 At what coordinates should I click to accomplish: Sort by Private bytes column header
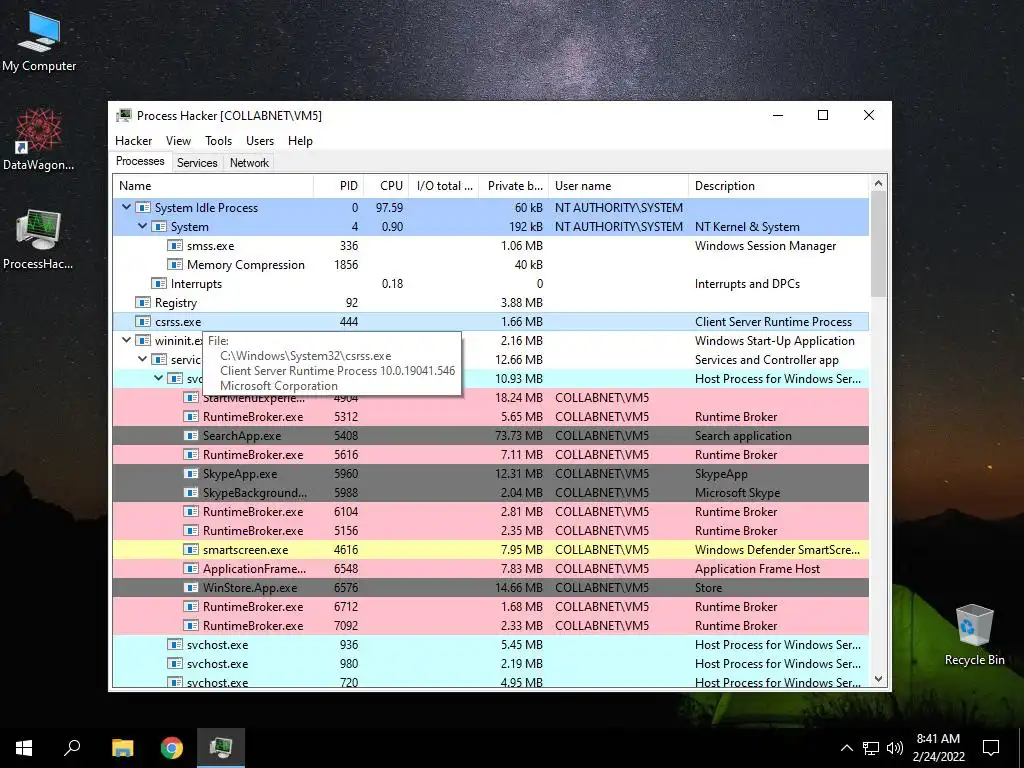tap(514, 185)
